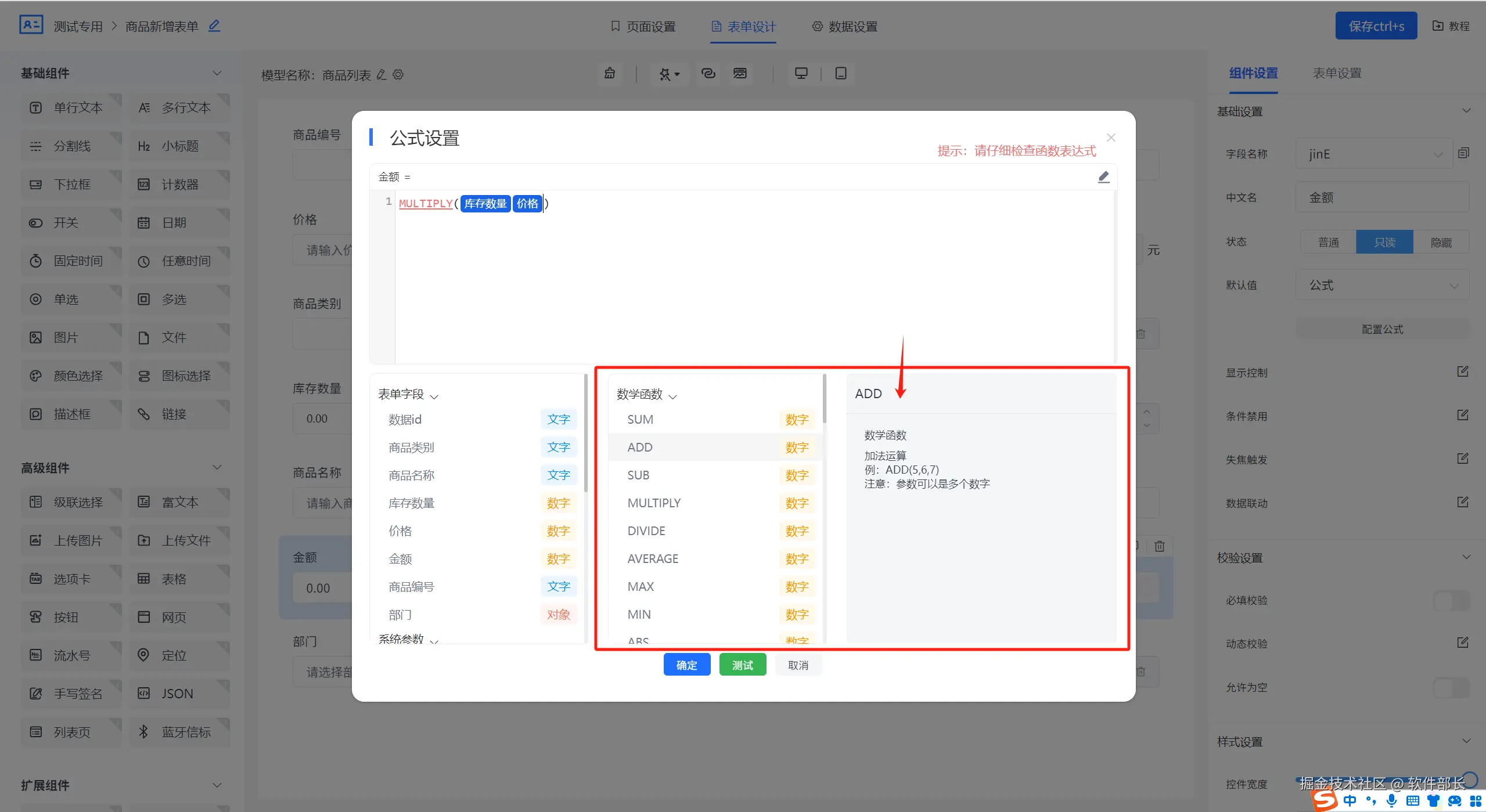Click the pencil edit icon in formula editor
The image size is (1486, 812).
pos(1103,177)
